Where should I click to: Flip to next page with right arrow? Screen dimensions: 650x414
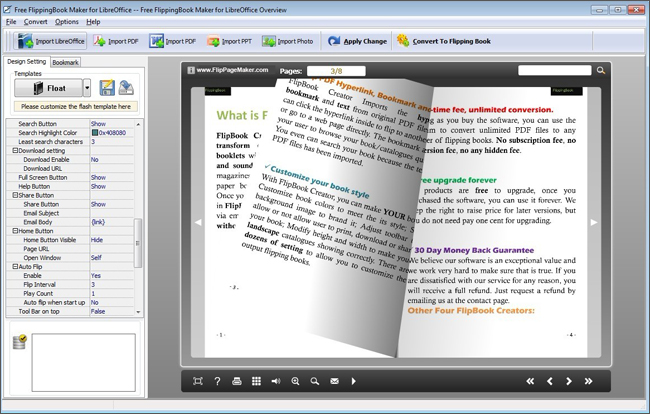(594, 223)
